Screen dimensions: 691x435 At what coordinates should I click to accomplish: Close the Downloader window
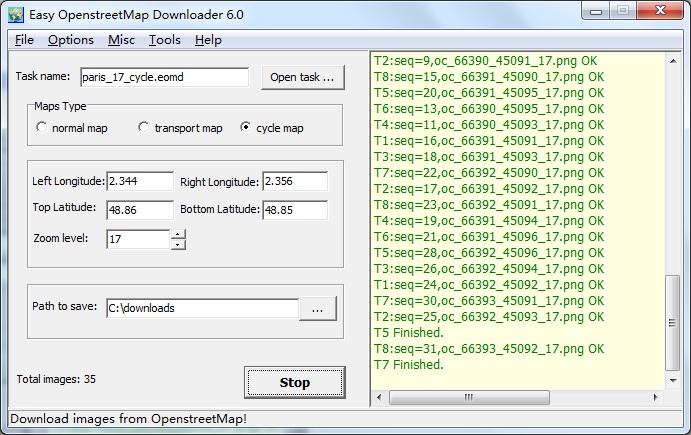660,11
